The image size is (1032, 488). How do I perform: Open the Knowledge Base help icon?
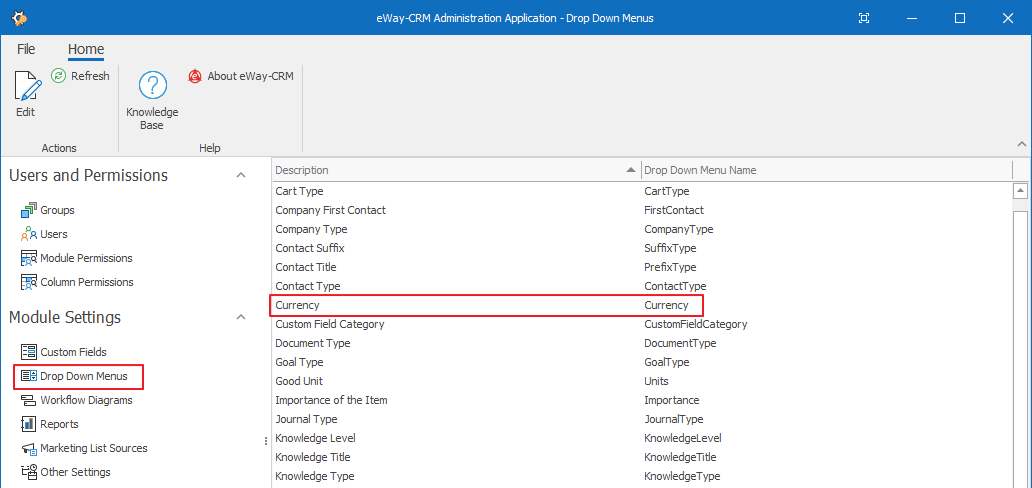152,86
